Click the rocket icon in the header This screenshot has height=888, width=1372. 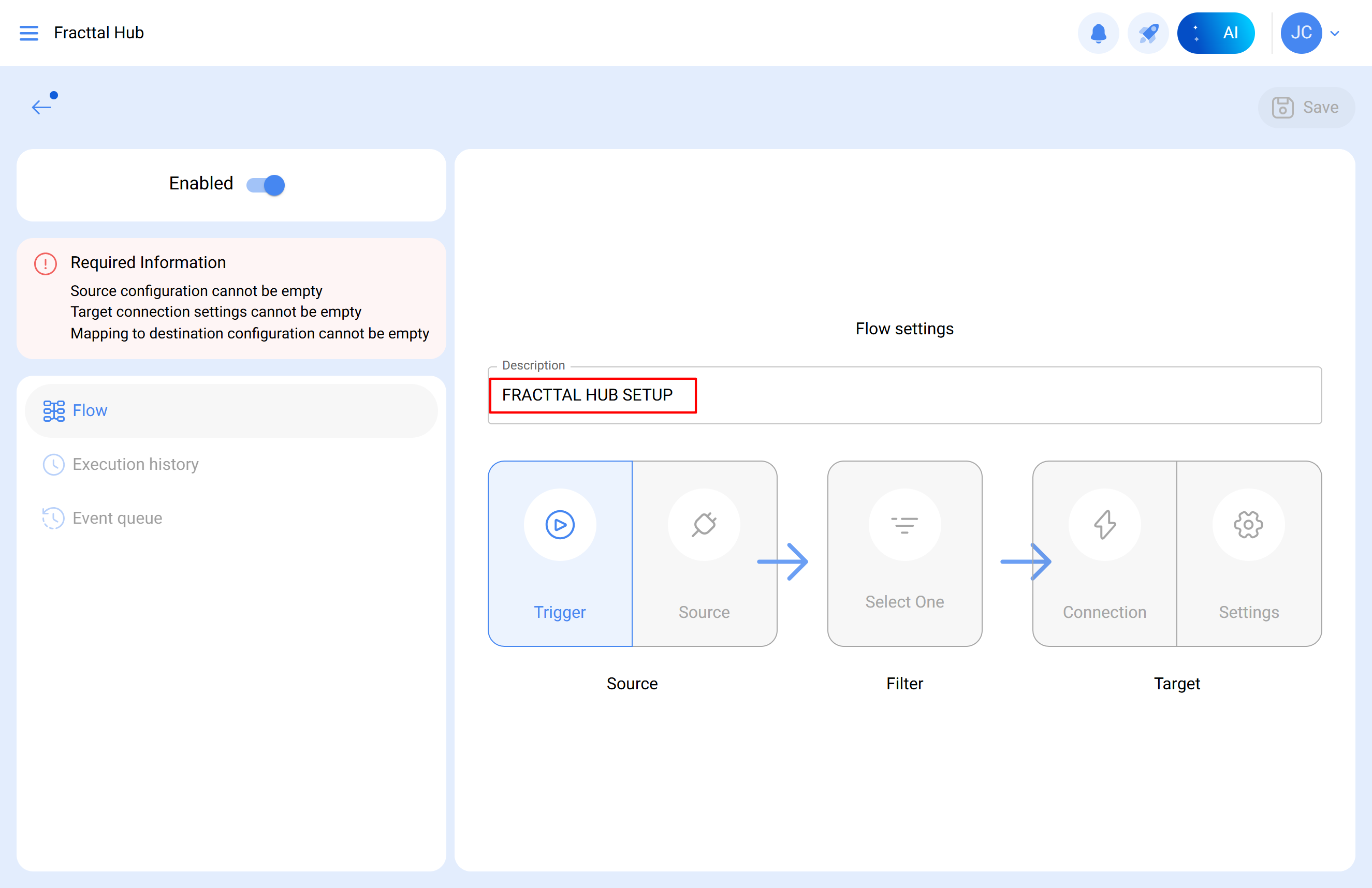point(1148,33)
